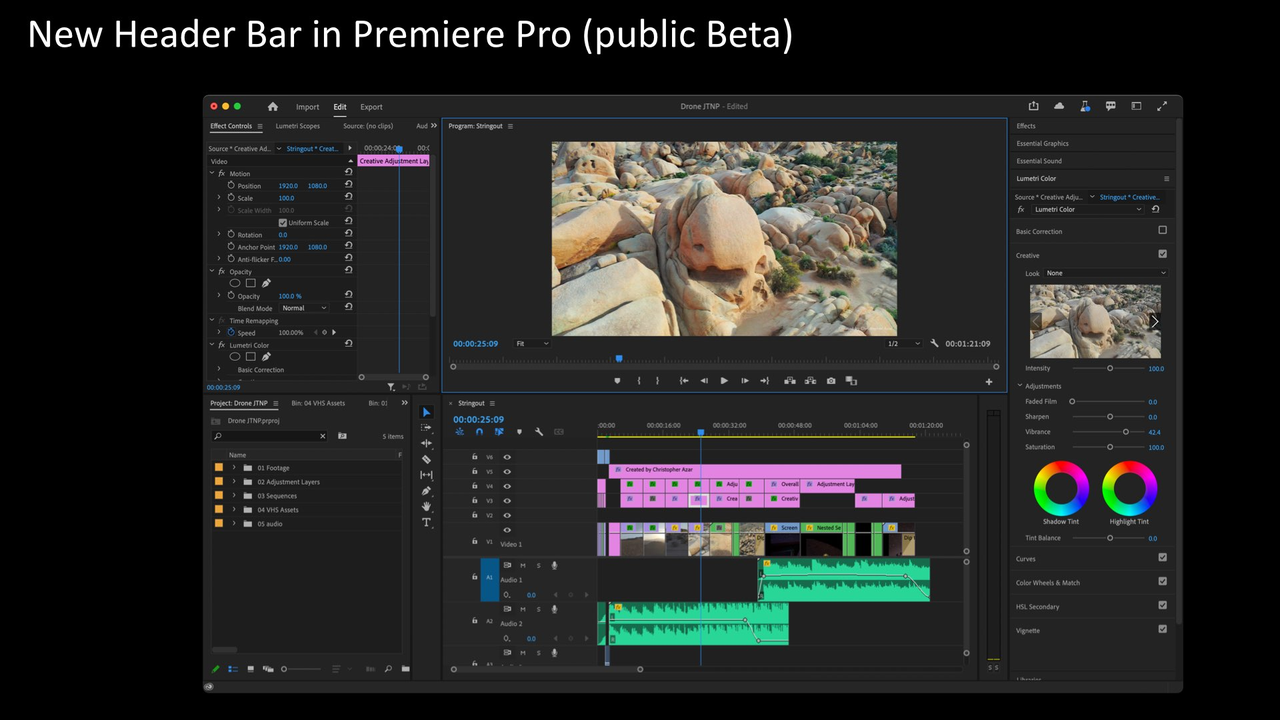This screenshot has height=720, width=1280.
Task: Select the Razor tool in the timeline toolbar
Action: tap(427, 458)
